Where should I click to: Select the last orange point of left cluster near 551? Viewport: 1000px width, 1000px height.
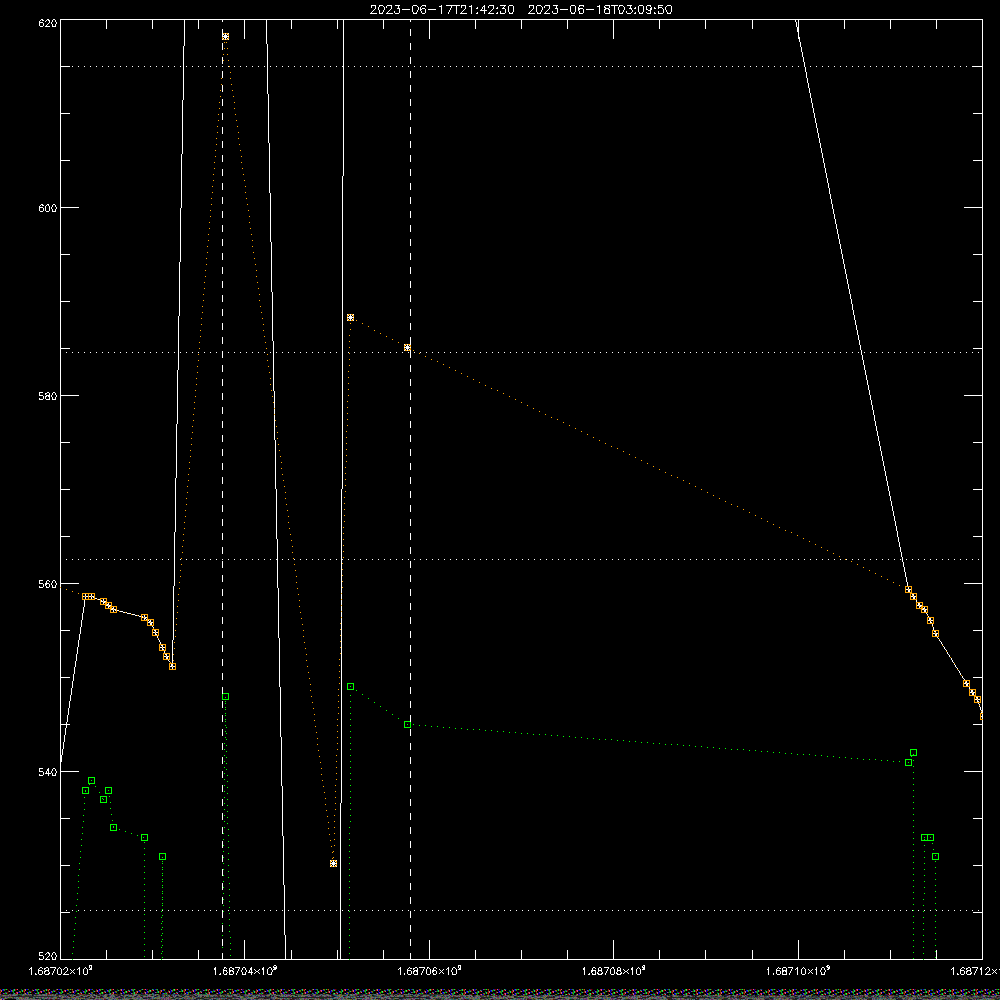172,666
